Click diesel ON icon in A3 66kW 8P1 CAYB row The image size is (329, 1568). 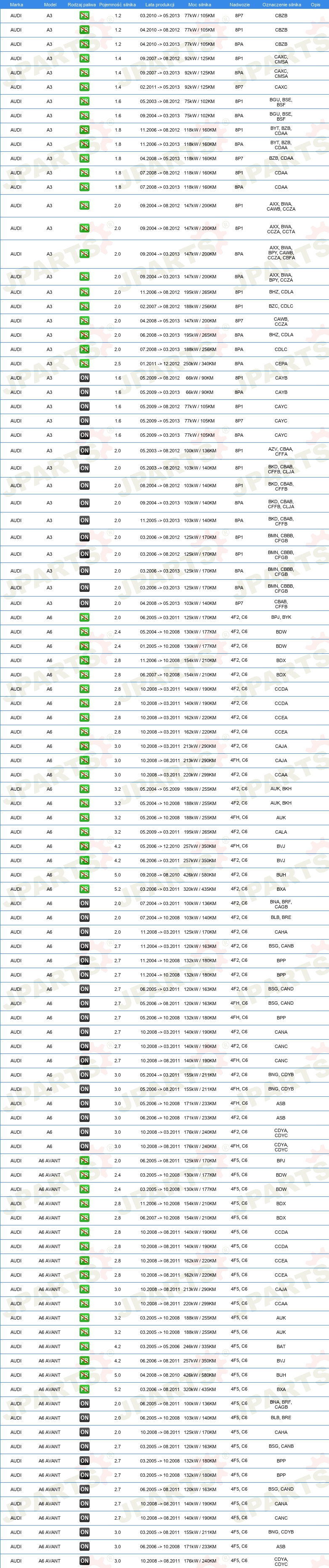click(84, 378)
